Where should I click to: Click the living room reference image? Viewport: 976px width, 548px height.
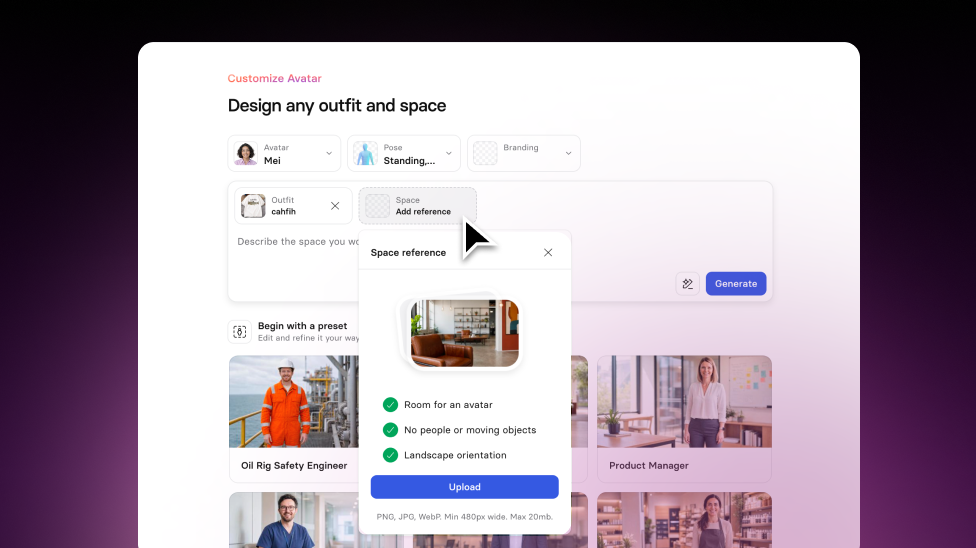[x=464, y=333]
